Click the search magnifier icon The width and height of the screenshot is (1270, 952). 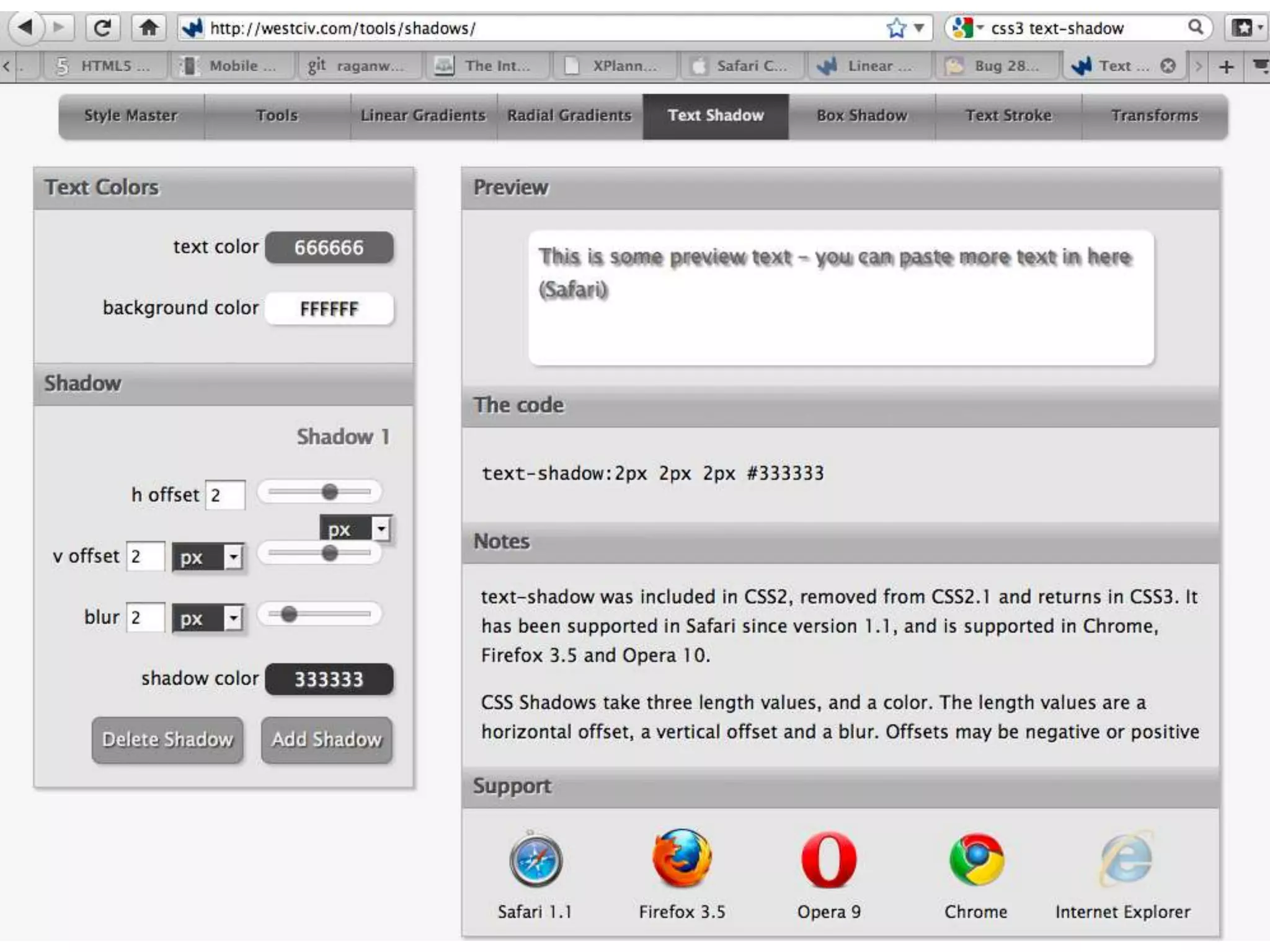coord(1195,27)
